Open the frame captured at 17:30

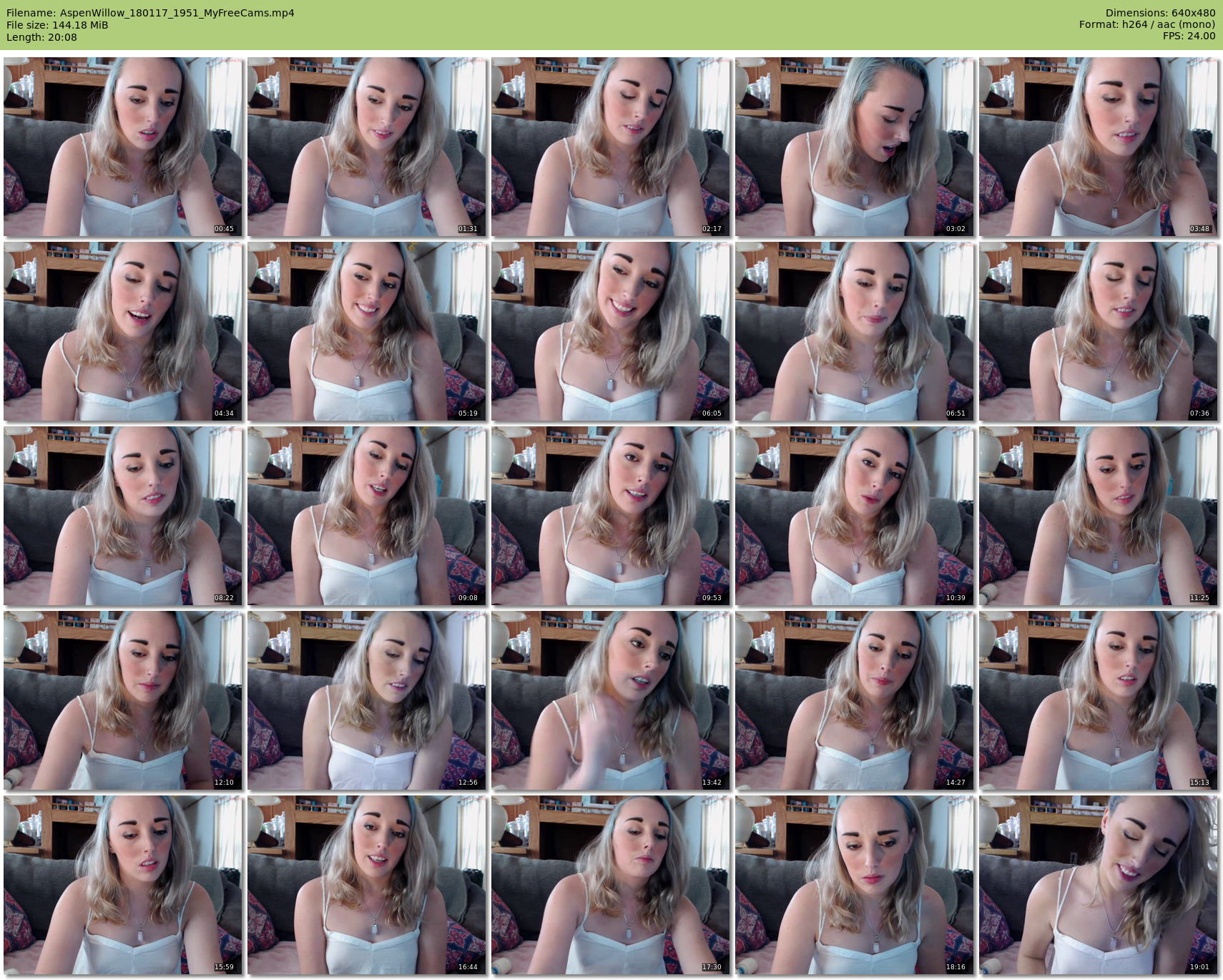[x=611, y=885]
